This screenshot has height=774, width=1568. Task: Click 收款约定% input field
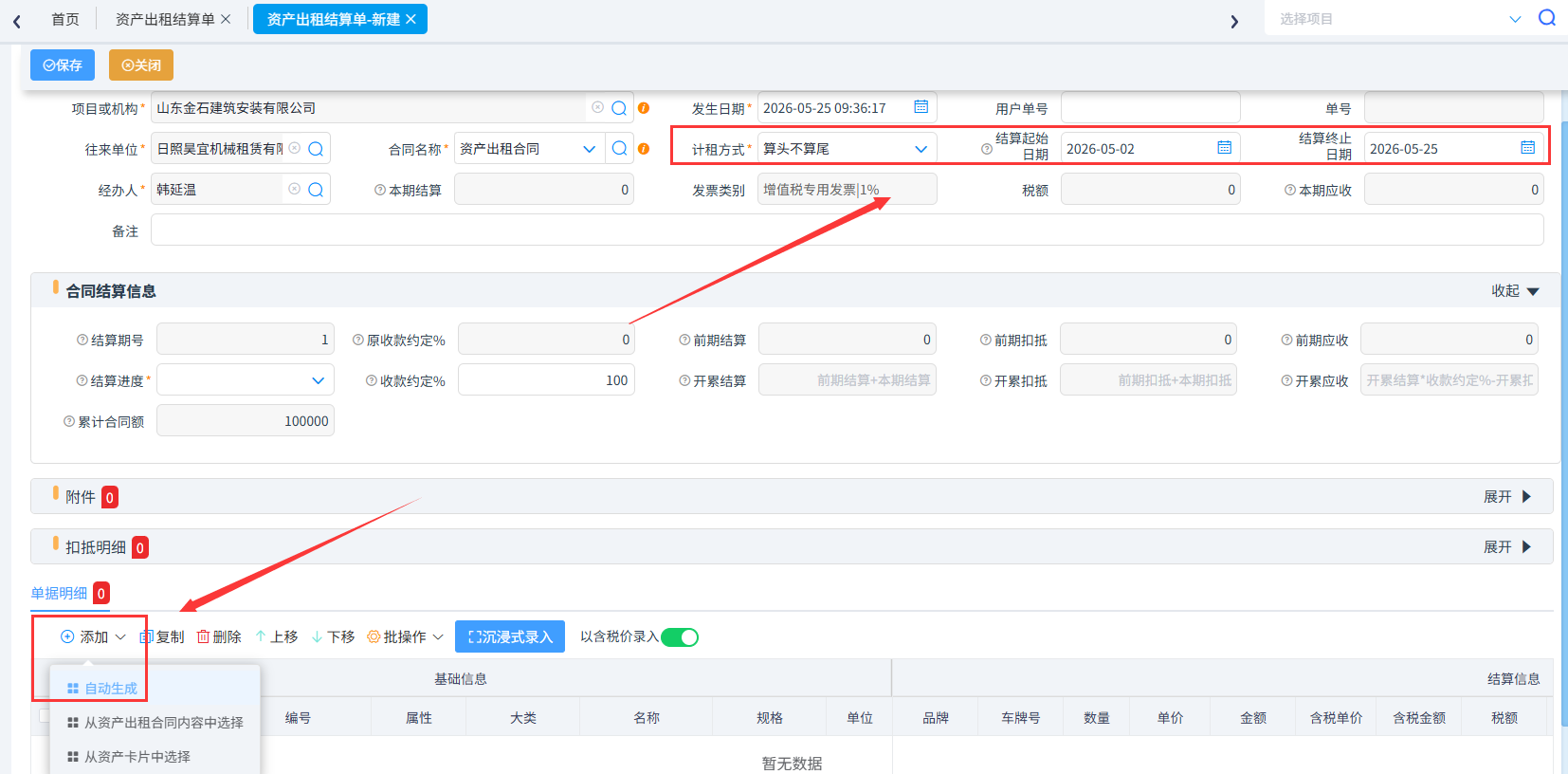(546, 380)
